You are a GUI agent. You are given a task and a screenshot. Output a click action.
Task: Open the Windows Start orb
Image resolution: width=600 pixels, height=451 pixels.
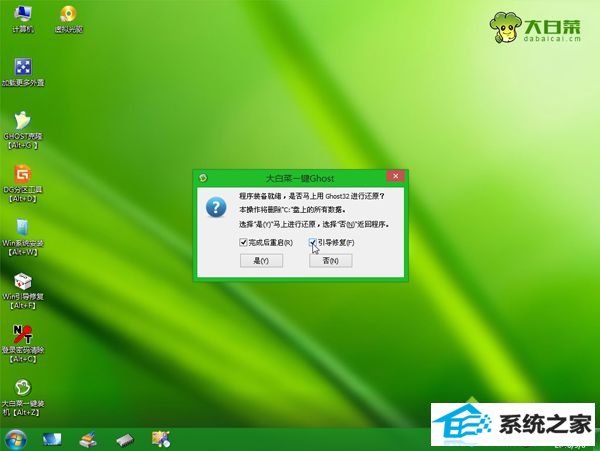click(x=16, y=439)
